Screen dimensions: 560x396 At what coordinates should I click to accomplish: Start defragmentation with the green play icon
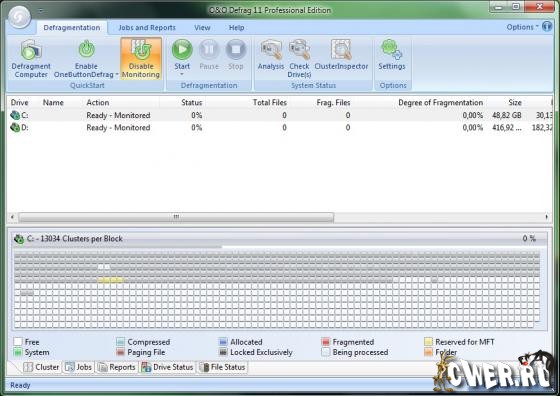pyautogui.click(x=182, y=49)
